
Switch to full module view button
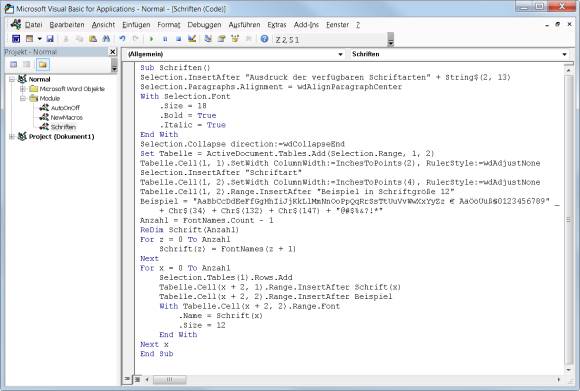(137, 379)
